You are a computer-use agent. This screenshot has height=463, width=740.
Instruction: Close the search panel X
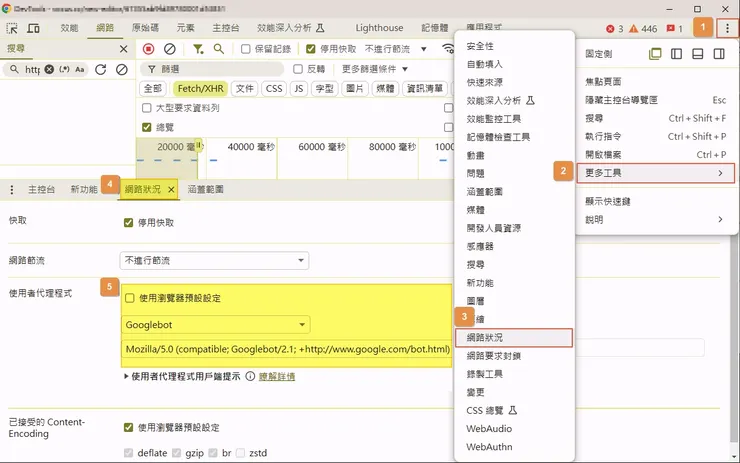click(x=123, y=49)
